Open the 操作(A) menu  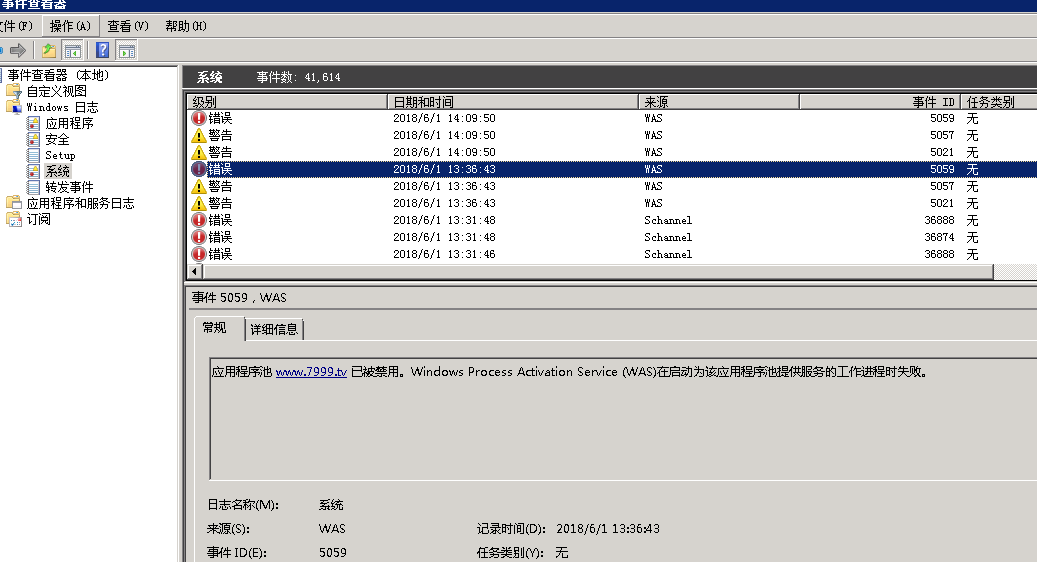pos(70,26)
